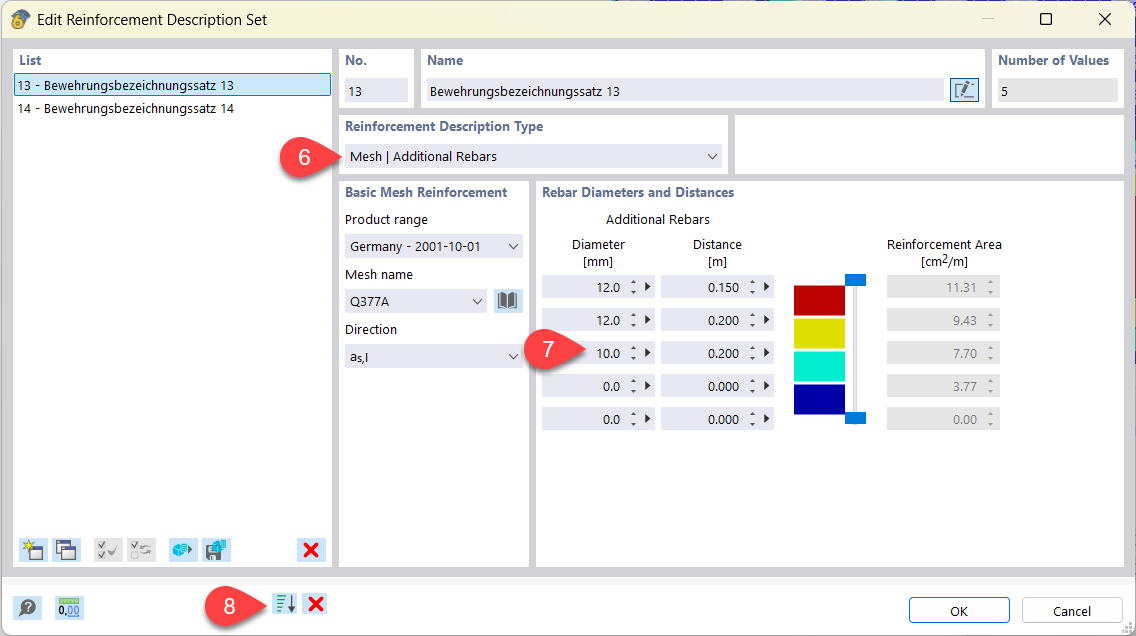The height and width of the screenshot is (636, 1136).
Task: Click arrow next to third-row distance 0.200
Action: pyautogui.click(x=767, y=353)
